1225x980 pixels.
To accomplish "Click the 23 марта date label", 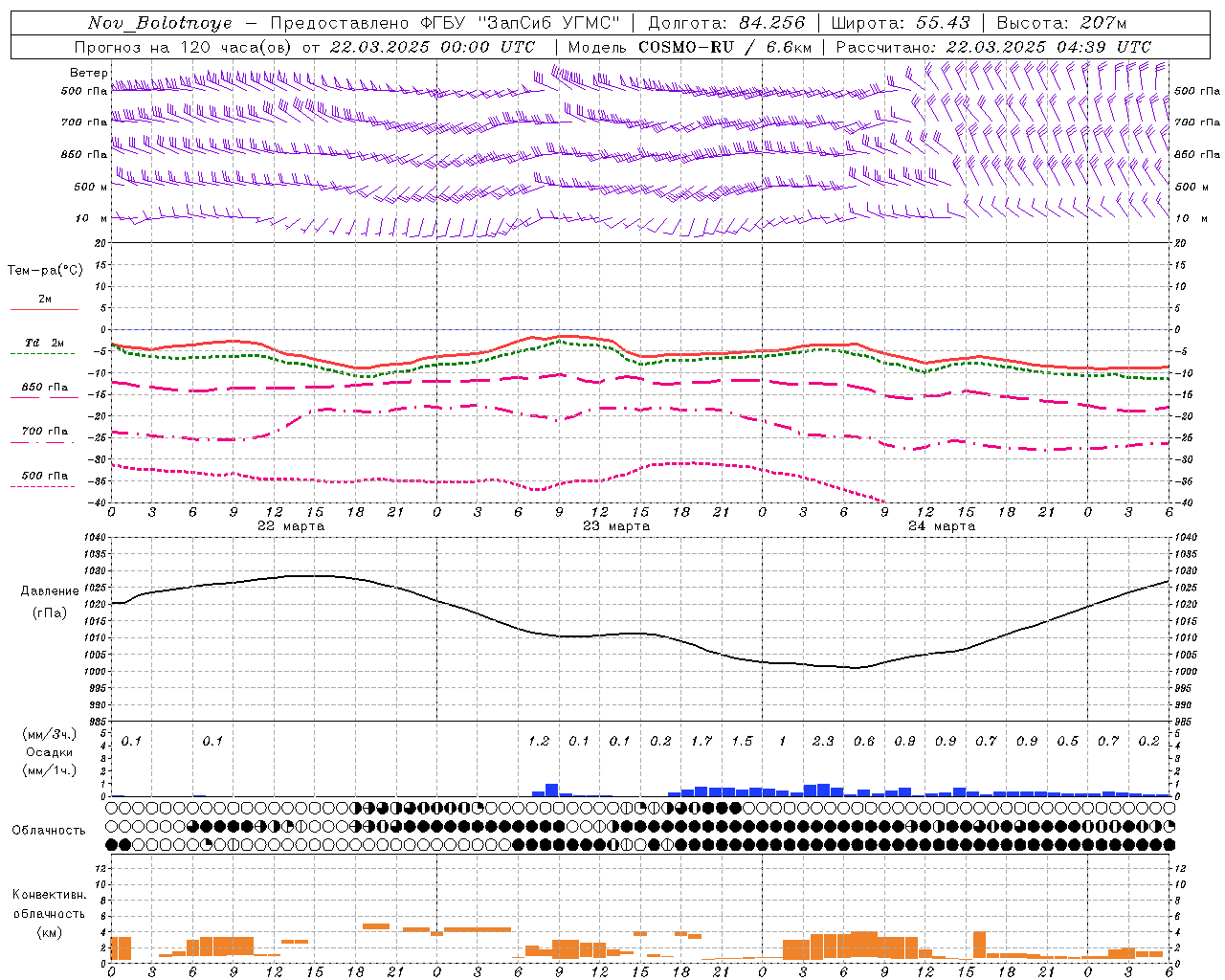I will coord(616,526).
